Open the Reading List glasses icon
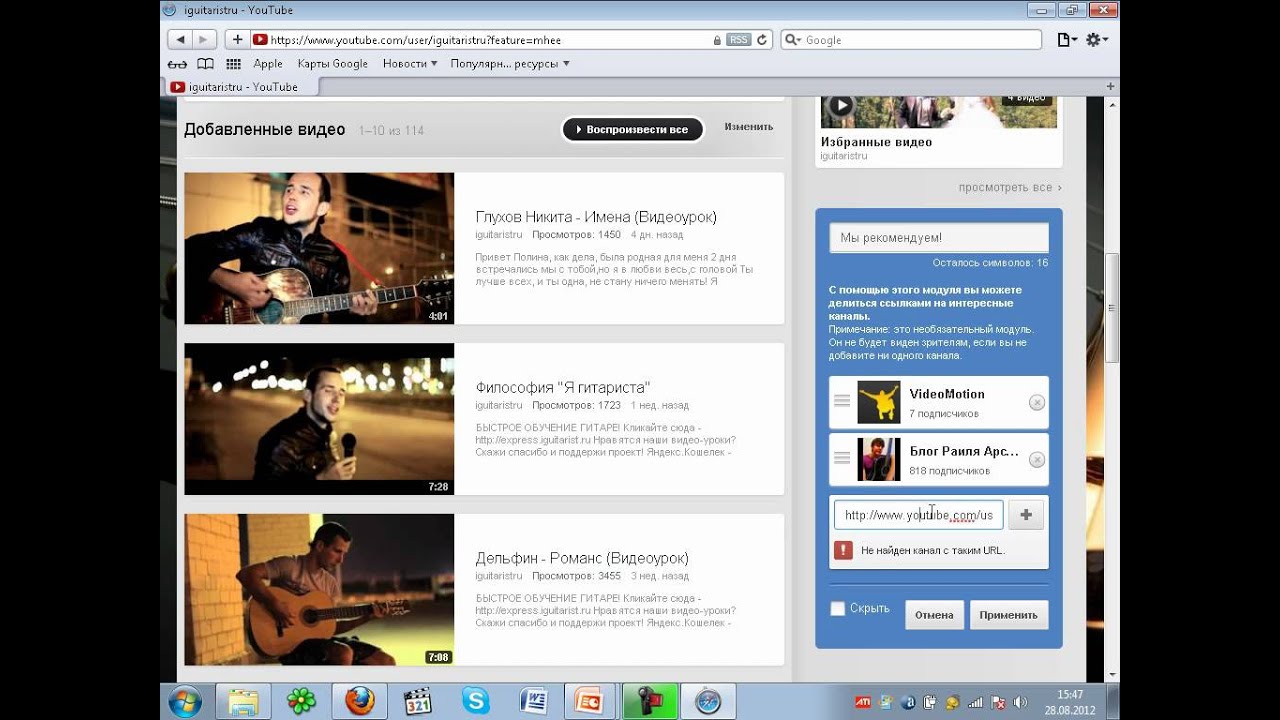This screenshot has height=720, width=1280. click(179, 64)
